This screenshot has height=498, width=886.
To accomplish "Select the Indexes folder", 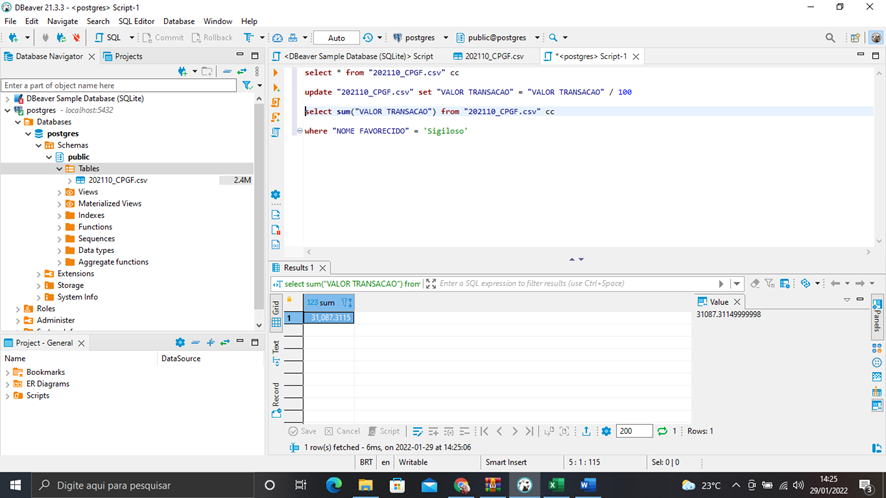I will pyautogui.click(x=91, y=215).
